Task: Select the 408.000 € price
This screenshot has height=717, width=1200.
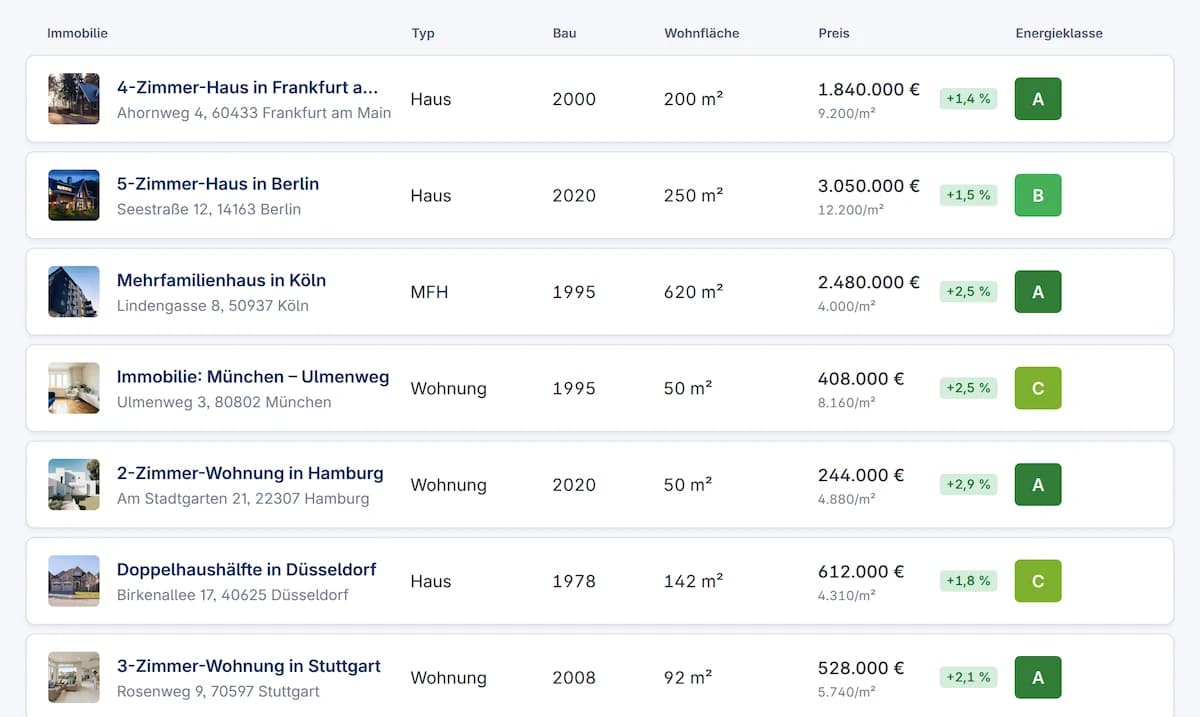Action: pos(861,378)
